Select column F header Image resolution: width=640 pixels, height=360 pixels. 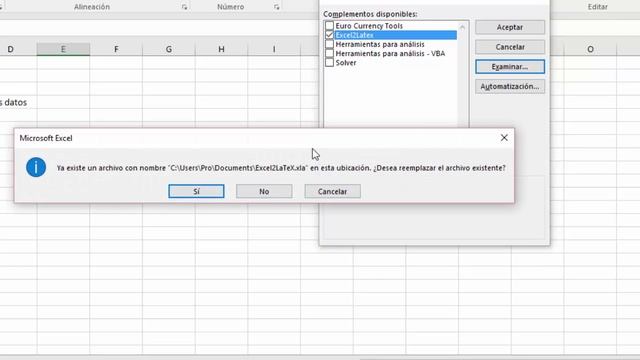(116, 49)
